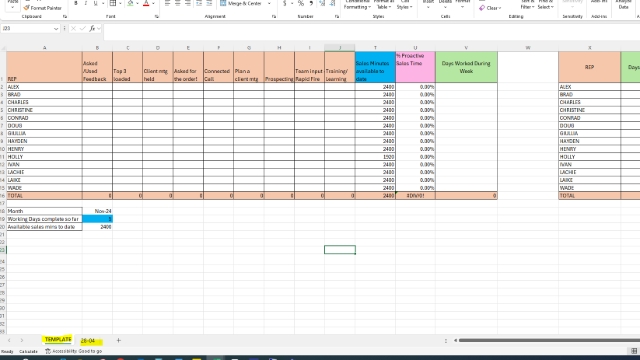Click Merge & Center button

tap(241, 3)
